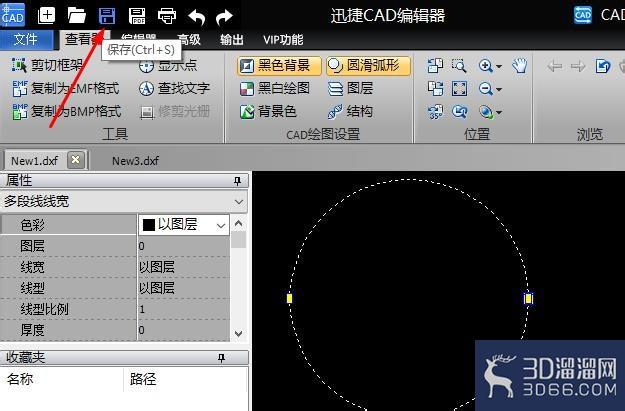Viewport: 625px width, 411px height.
Task: Click the 色彩 property label
Action: (33, 225)
